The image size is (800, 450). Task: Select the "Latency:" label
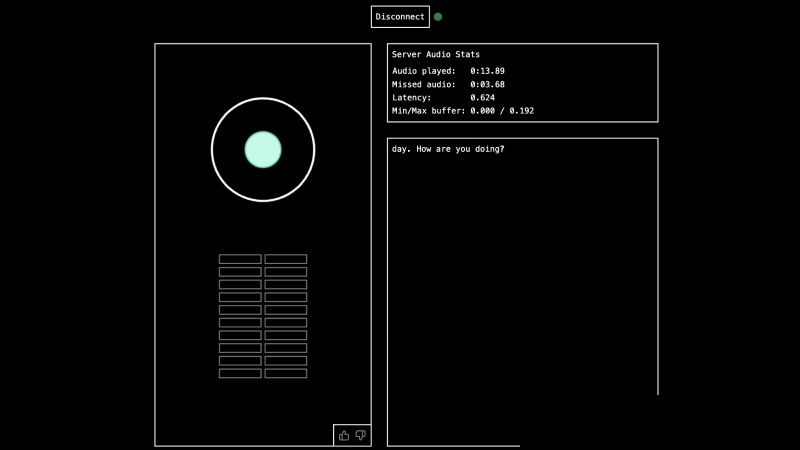[x=411, y=97]
